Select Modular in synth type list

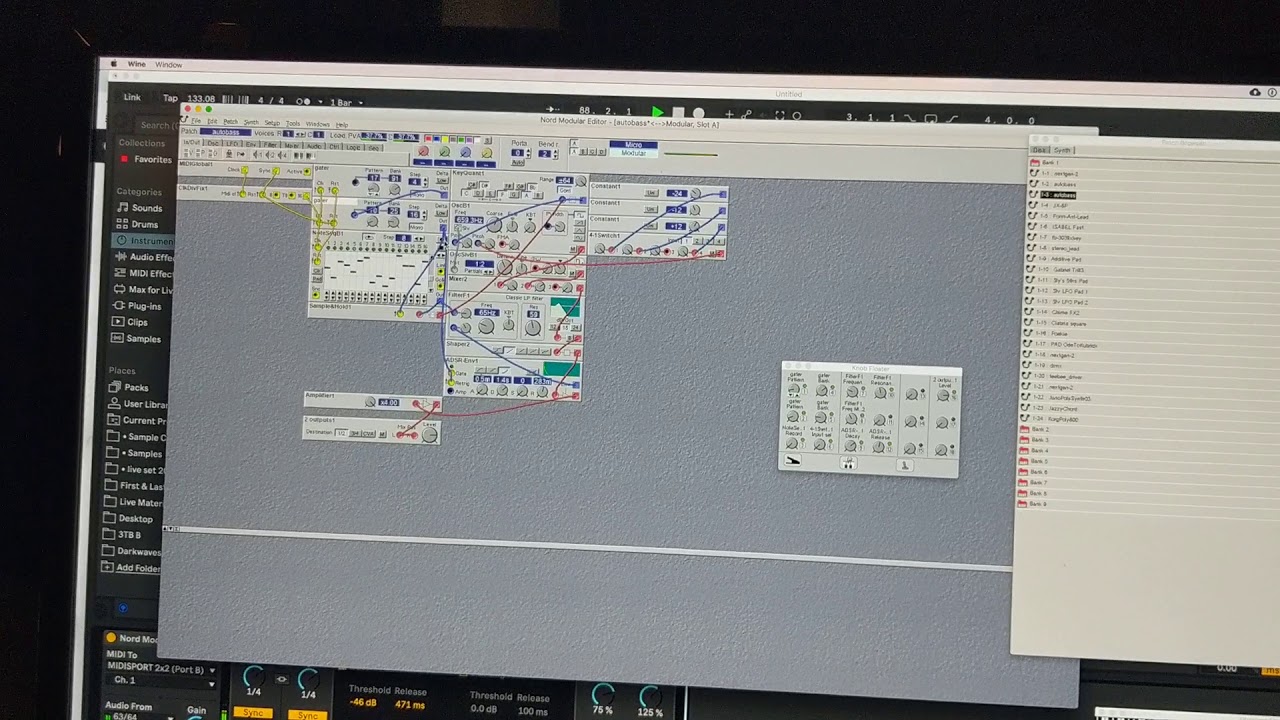pos(634,153)
